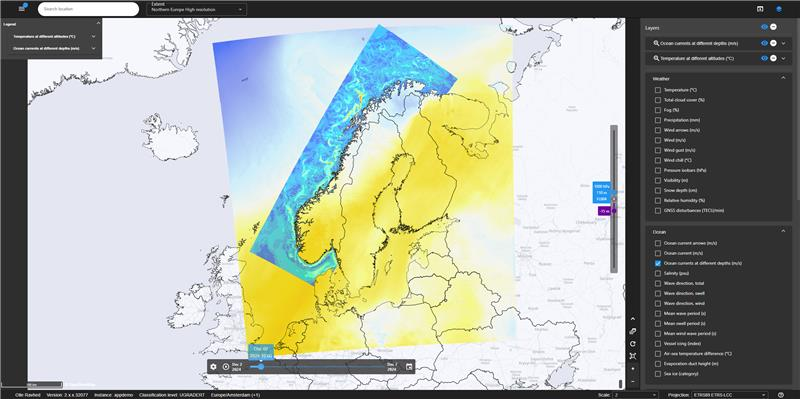Expand Ocean currents at different depths legend

[93, 48]
